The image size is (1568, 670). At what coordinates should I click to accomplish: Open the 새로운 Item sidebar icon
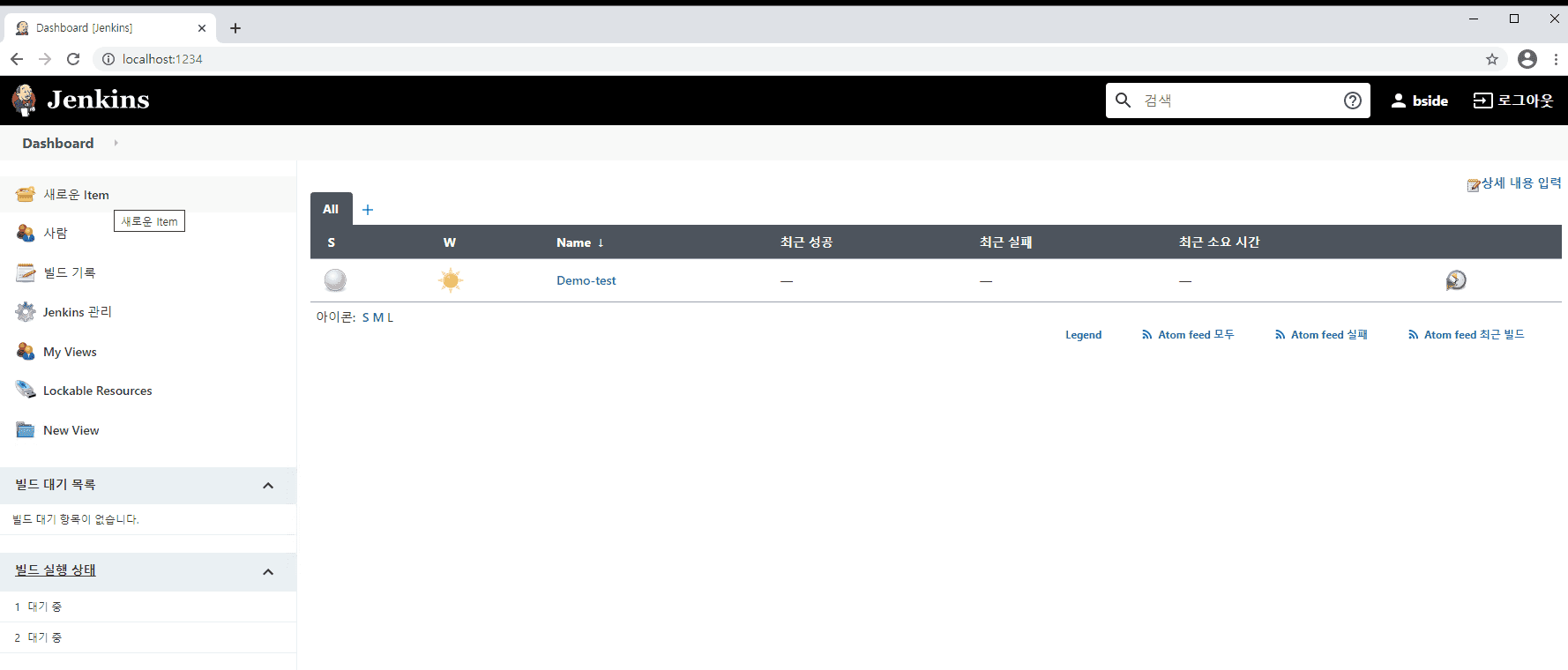(26, 195)
